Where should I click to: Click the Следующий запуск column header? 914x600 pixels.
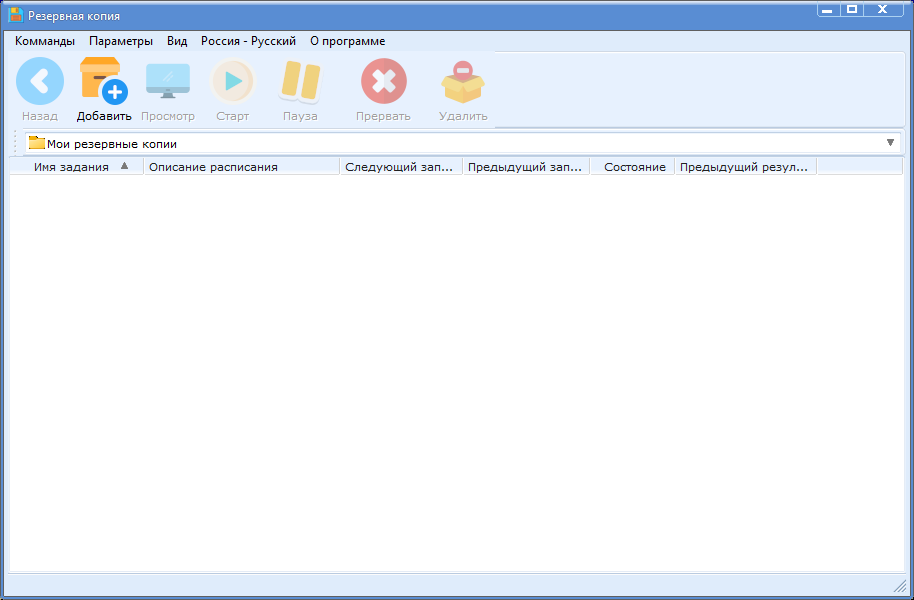pos(400,167)
